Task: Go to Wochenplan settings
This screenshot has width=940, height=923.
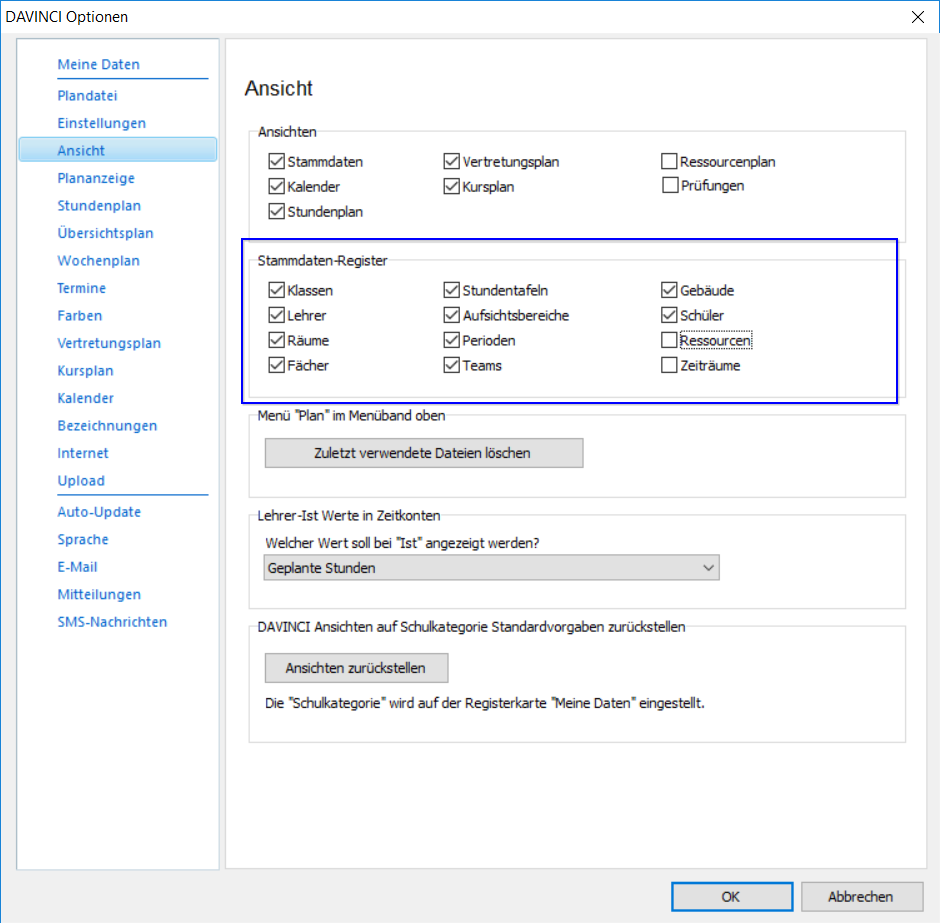Action: click(98, 261)
